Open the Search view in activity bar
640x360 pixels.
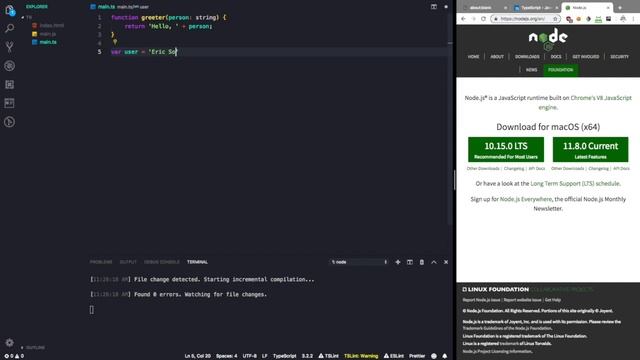pyautogui.click(x=9, y=28)
